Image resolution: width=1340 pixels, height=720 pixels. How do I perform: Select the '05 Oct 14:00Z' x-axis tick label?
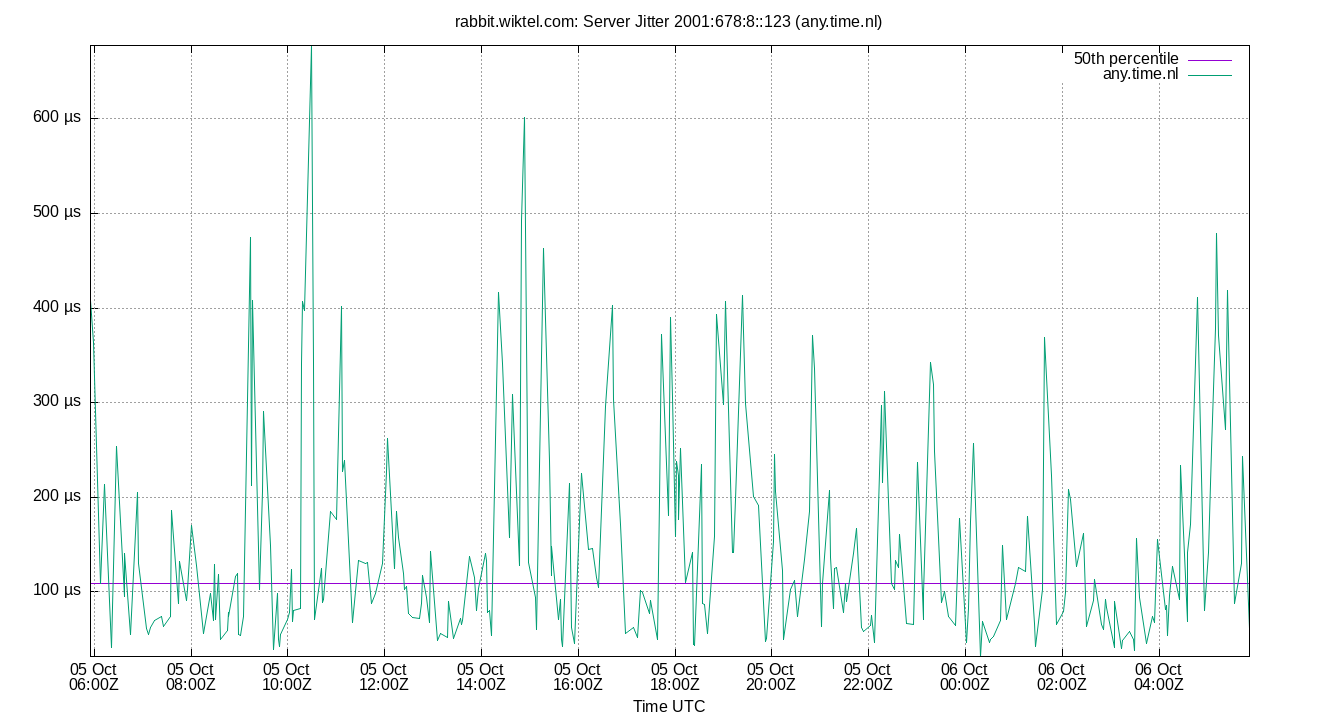[481, 677]
